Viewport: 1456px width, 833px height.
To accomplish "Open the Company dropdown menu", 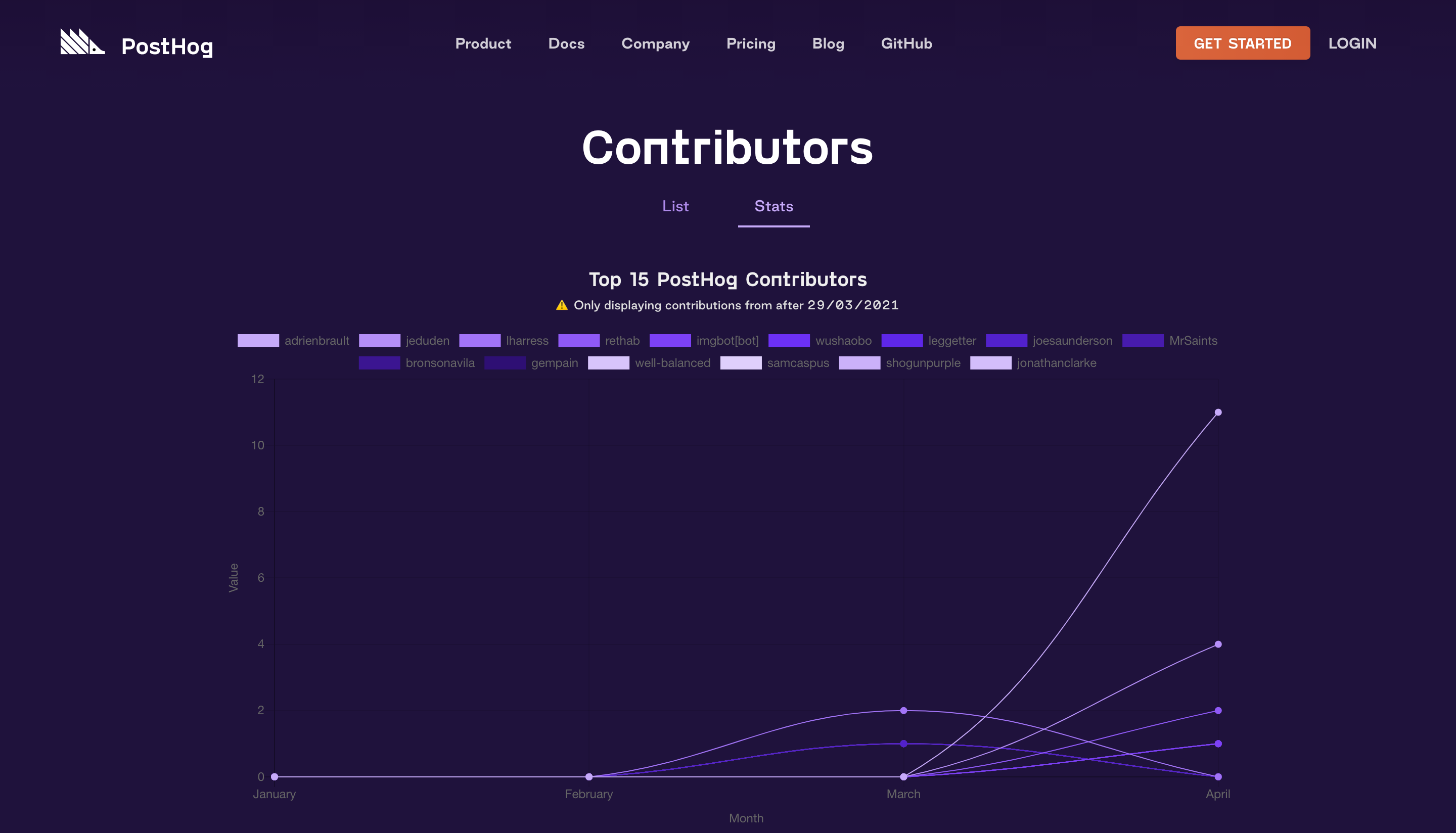I will tap(655, 43).
